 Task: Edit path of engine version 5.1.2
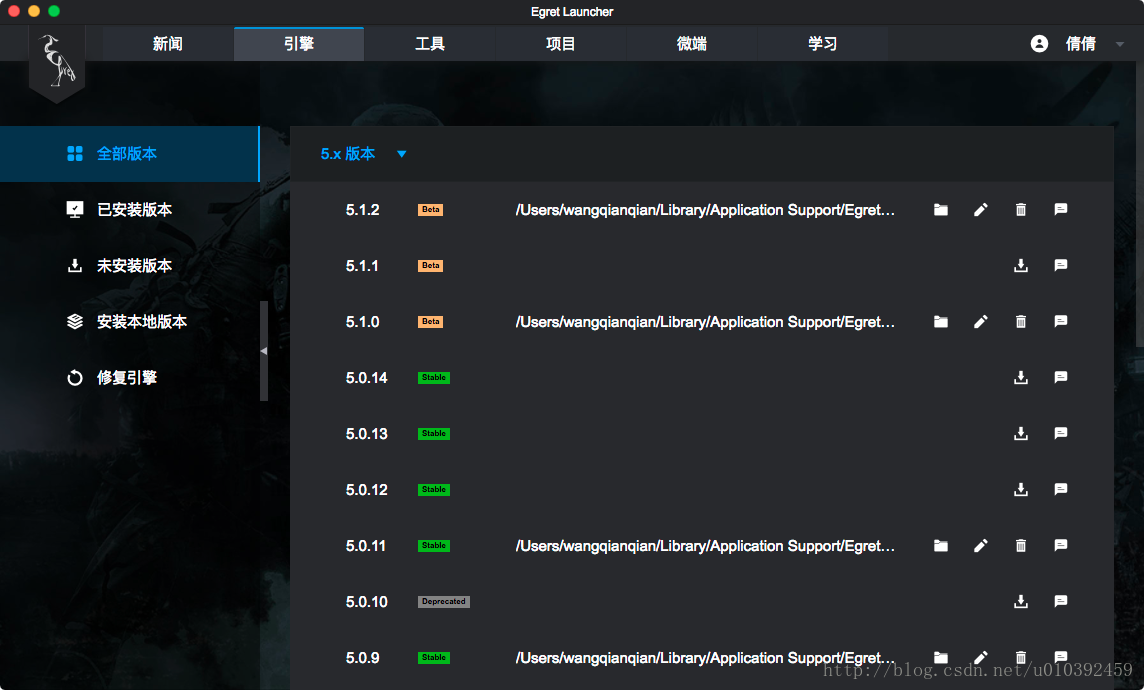[x=981, y=210]
